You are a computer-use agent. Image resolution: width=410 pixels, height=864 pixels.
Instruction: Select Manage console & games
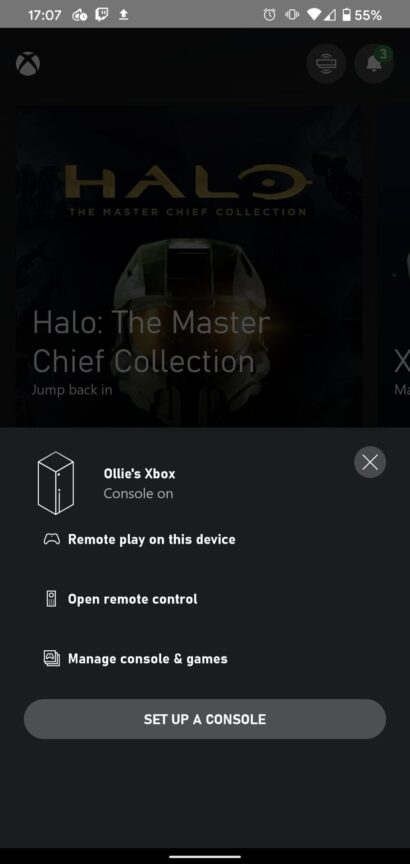[148, 658]
